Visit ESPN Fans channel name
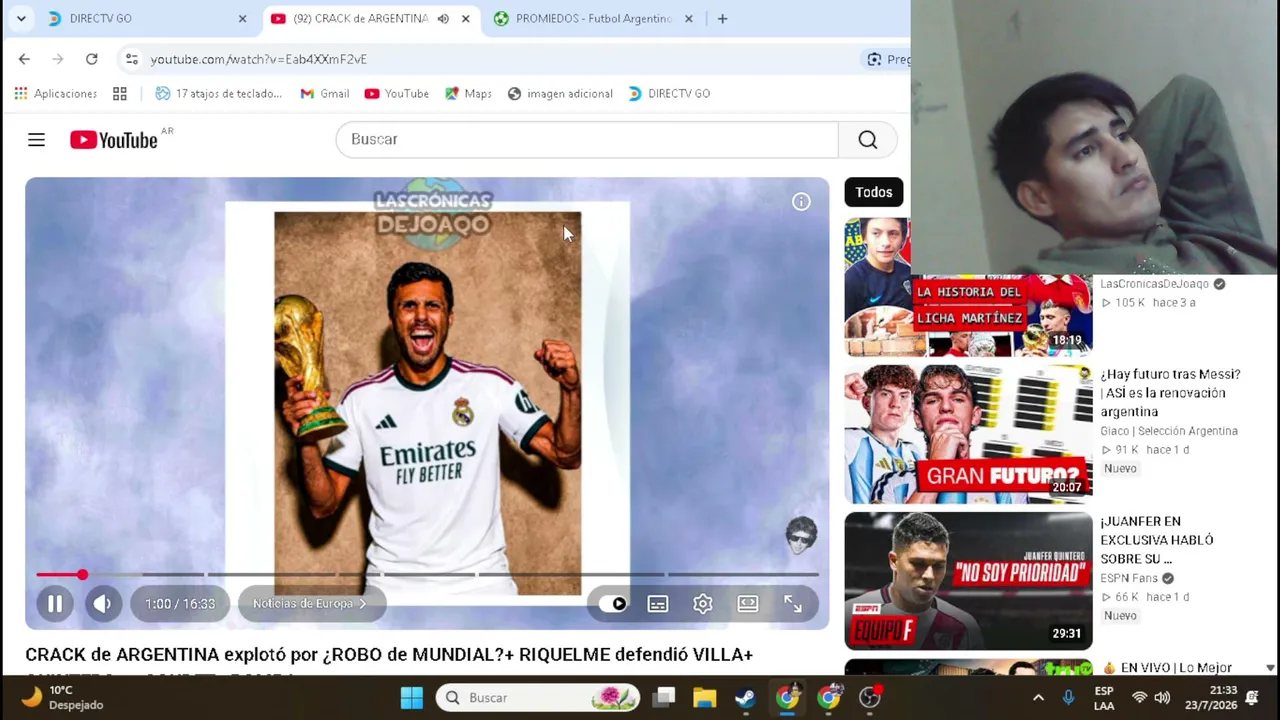 tap(1129, 578)
